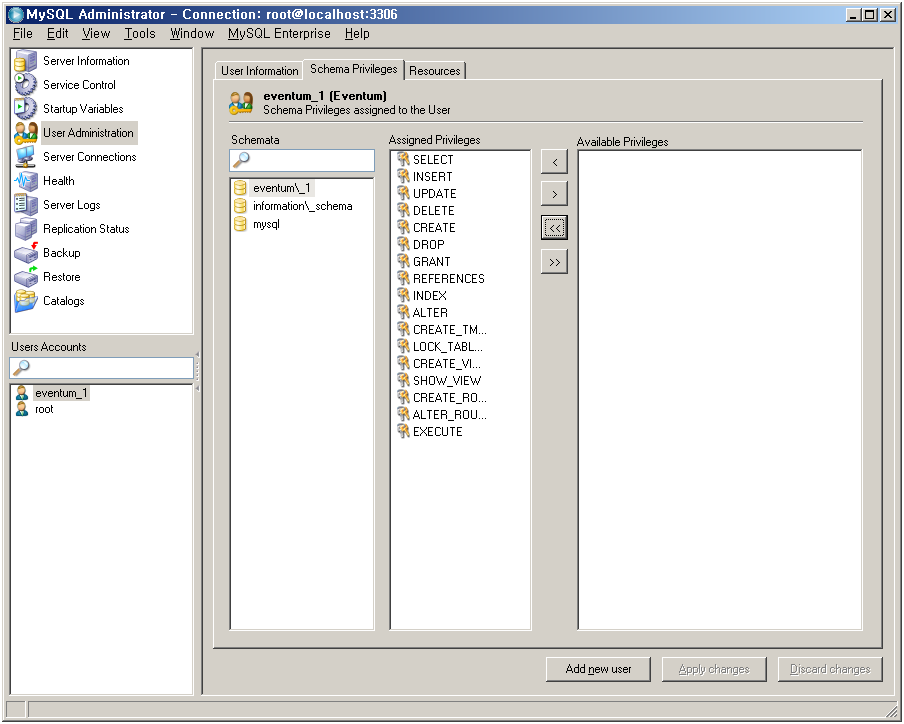This screenshot has height=724, width=904.
Task: Click the Restore drive icon
Action: point(25,277)
